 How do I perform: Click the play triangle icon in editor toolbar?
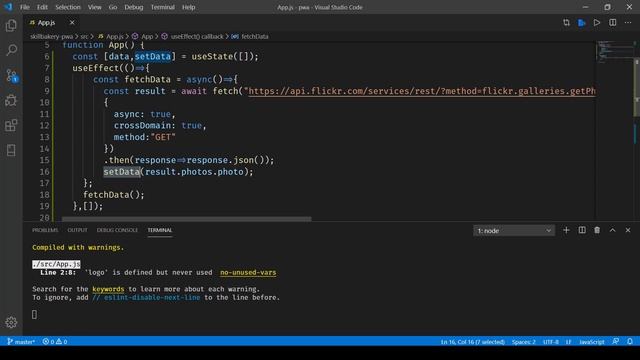pos(597,22)
